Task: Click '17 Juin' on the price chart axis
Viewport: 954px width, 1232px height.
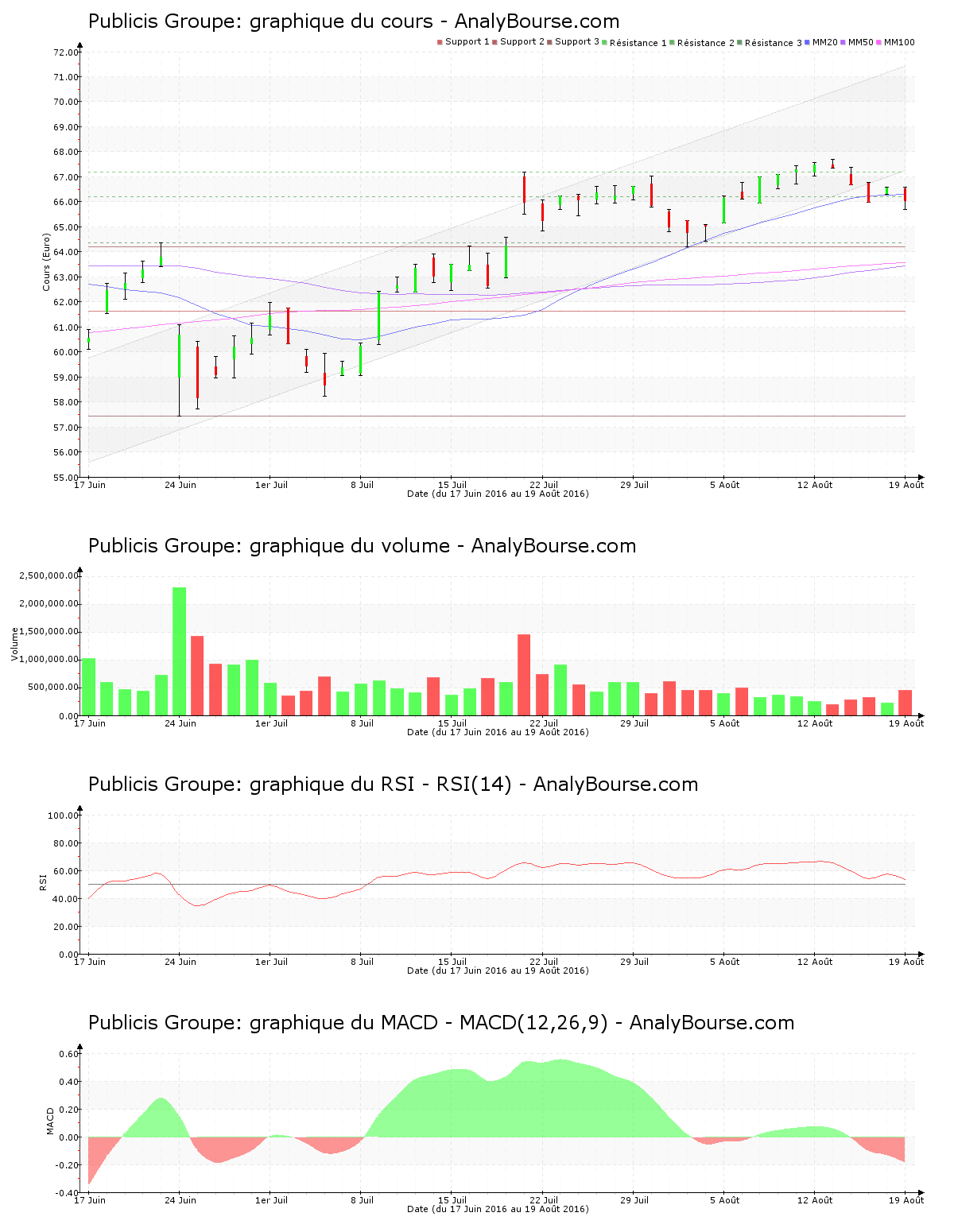Action: click(90, 485)
